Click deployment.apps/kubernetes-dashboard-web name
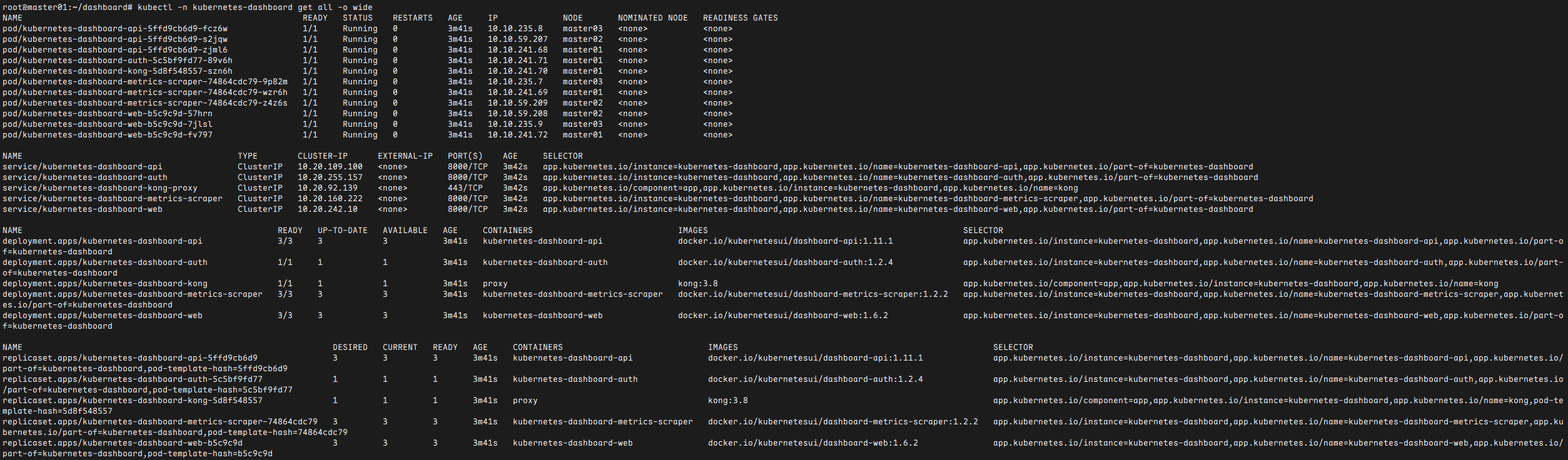This screenshot has width=1568, height=460. (x=103, y=316)
